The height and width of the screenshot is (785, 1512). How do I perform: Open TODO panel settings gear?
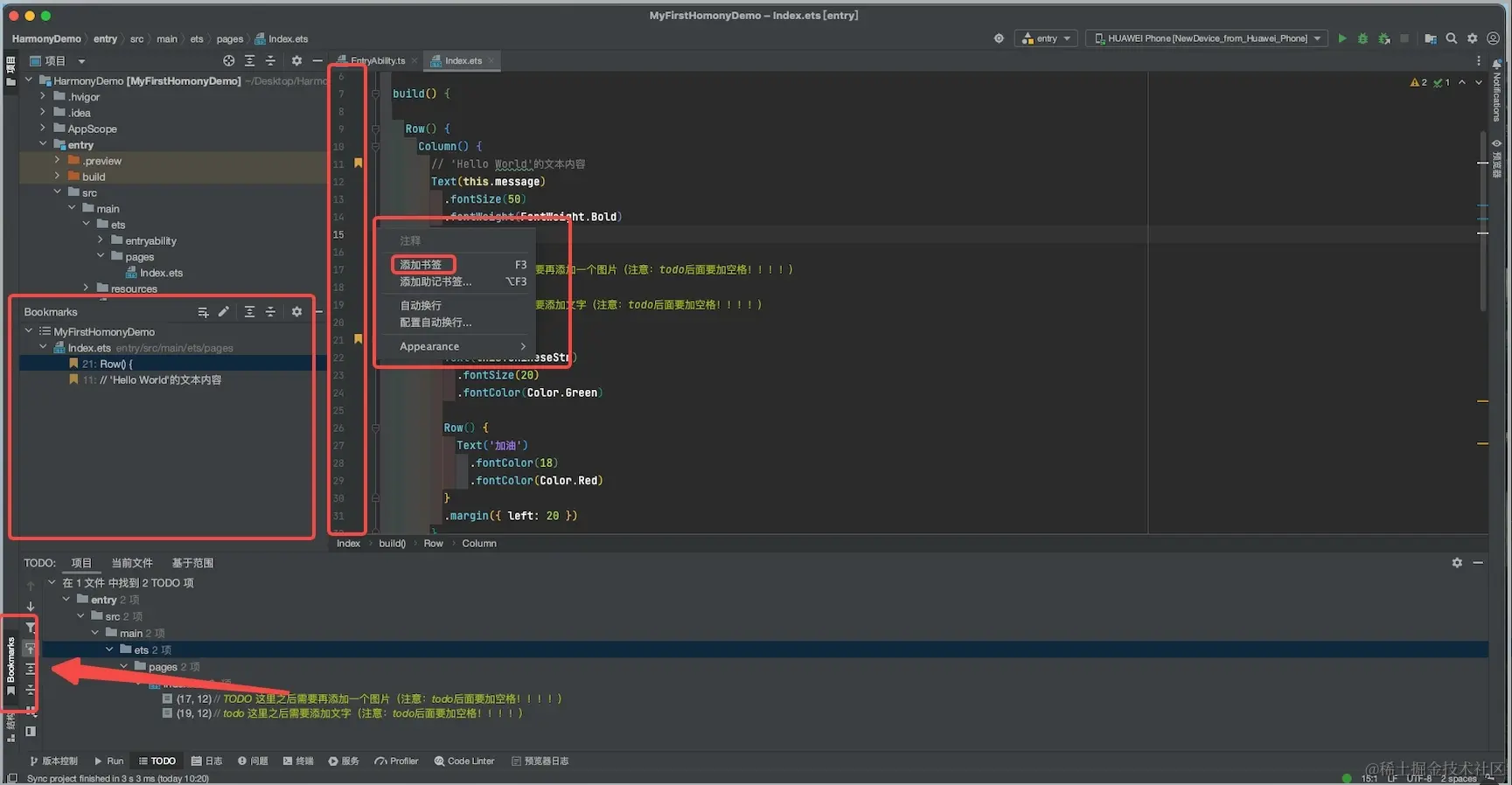pos(1457,563)
